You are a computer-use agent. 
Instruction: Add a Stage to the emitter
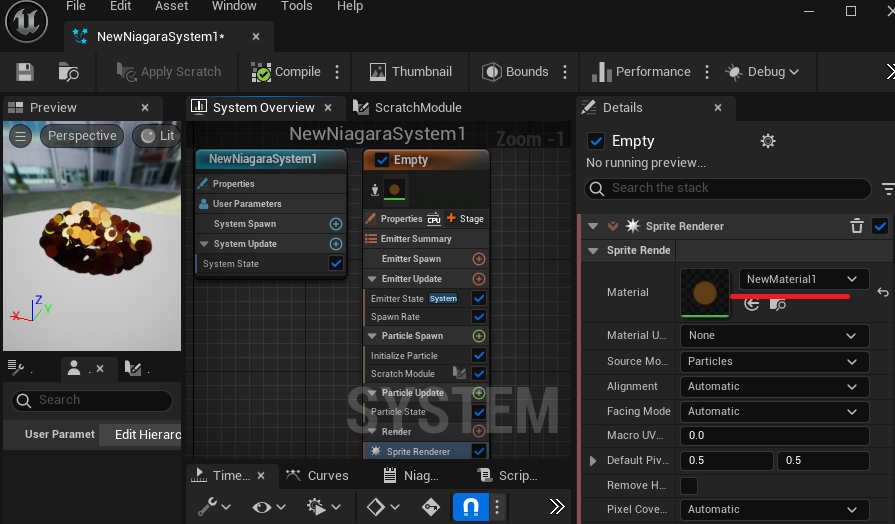point(465,219)
